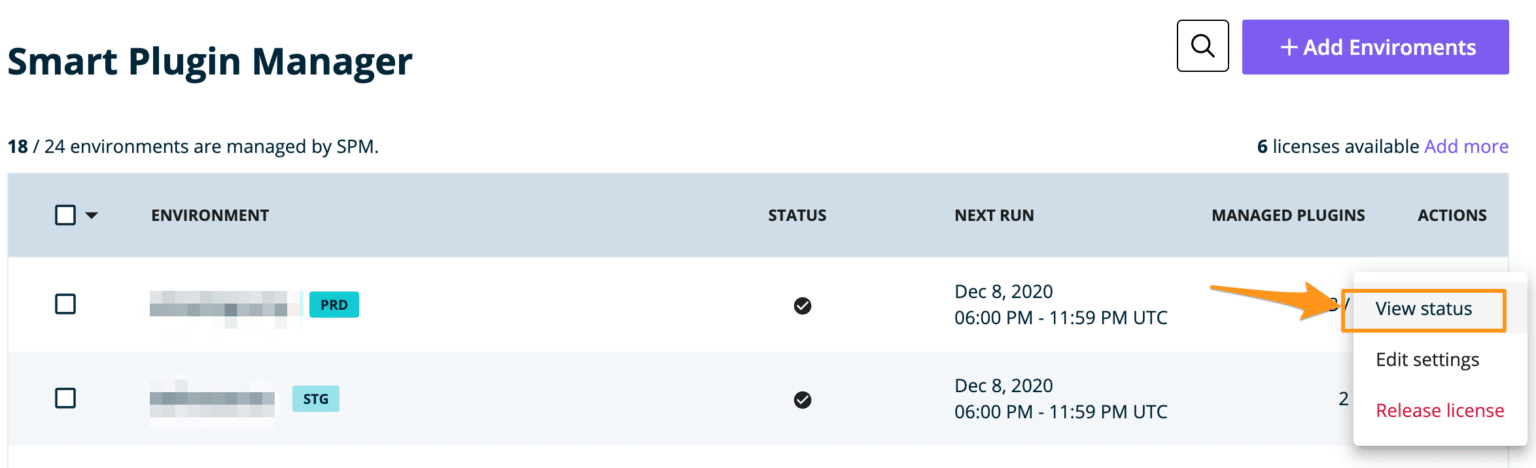Click the Status column header
Screen dimensions: 1536x468
[797, 215]
